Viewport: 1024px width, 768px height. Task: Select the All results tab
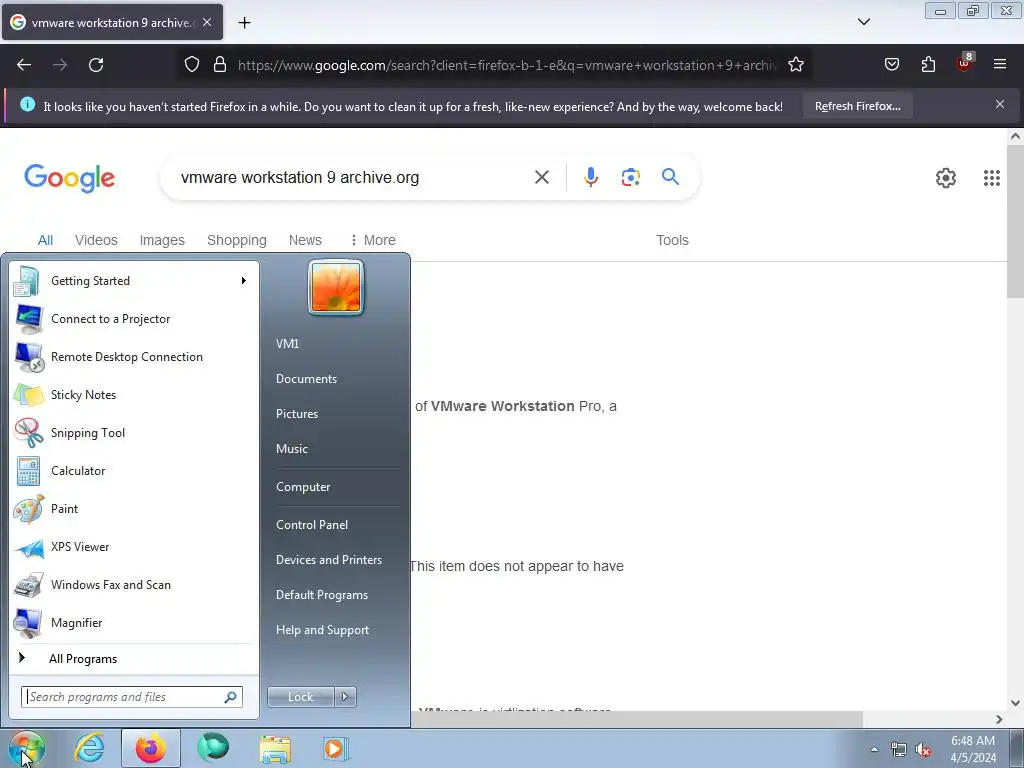(45, 240)
